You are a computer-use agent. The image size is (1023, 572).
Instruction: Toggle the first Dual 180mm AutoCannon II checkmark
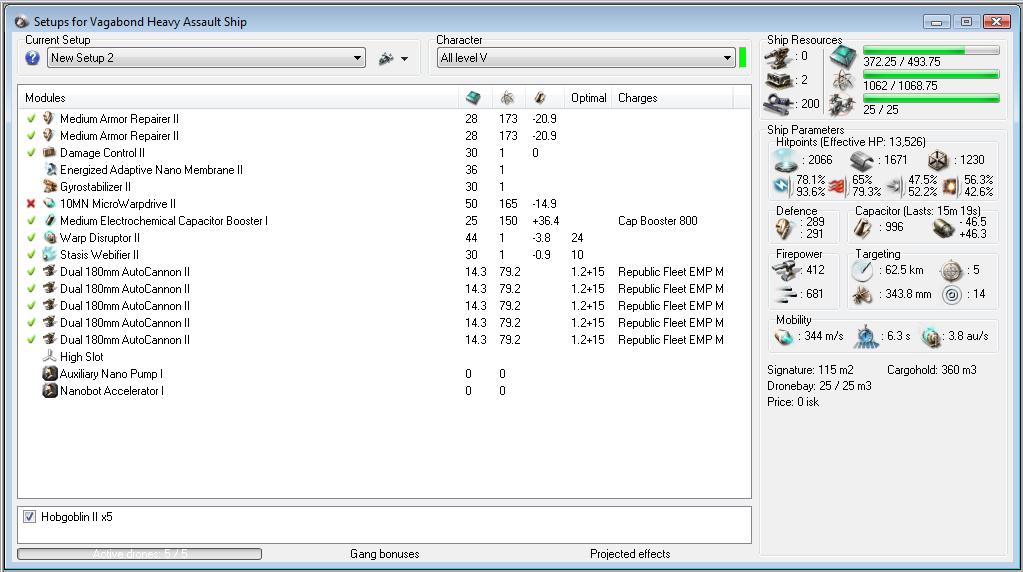pyautogui.click(x=31, y=271)
